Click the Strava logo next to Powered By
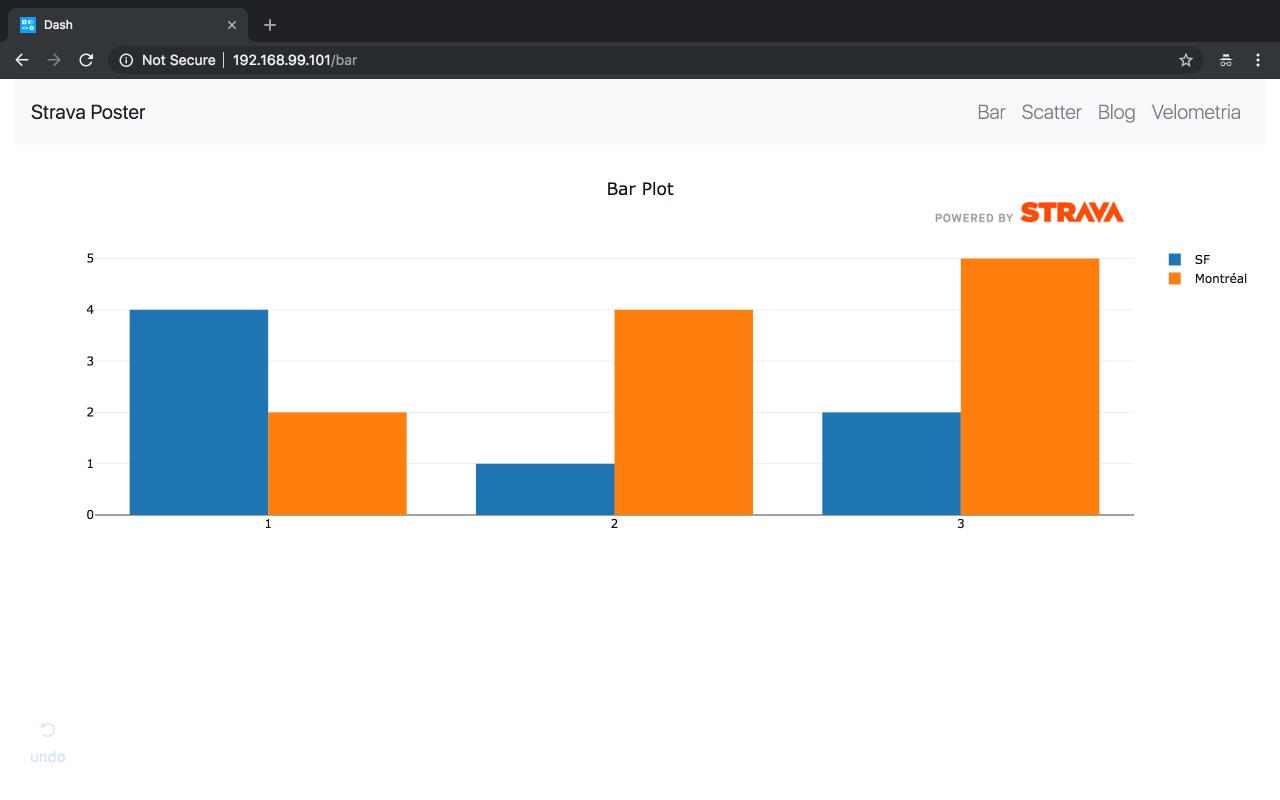1280x800 pixels. (x=1071, y=211)
